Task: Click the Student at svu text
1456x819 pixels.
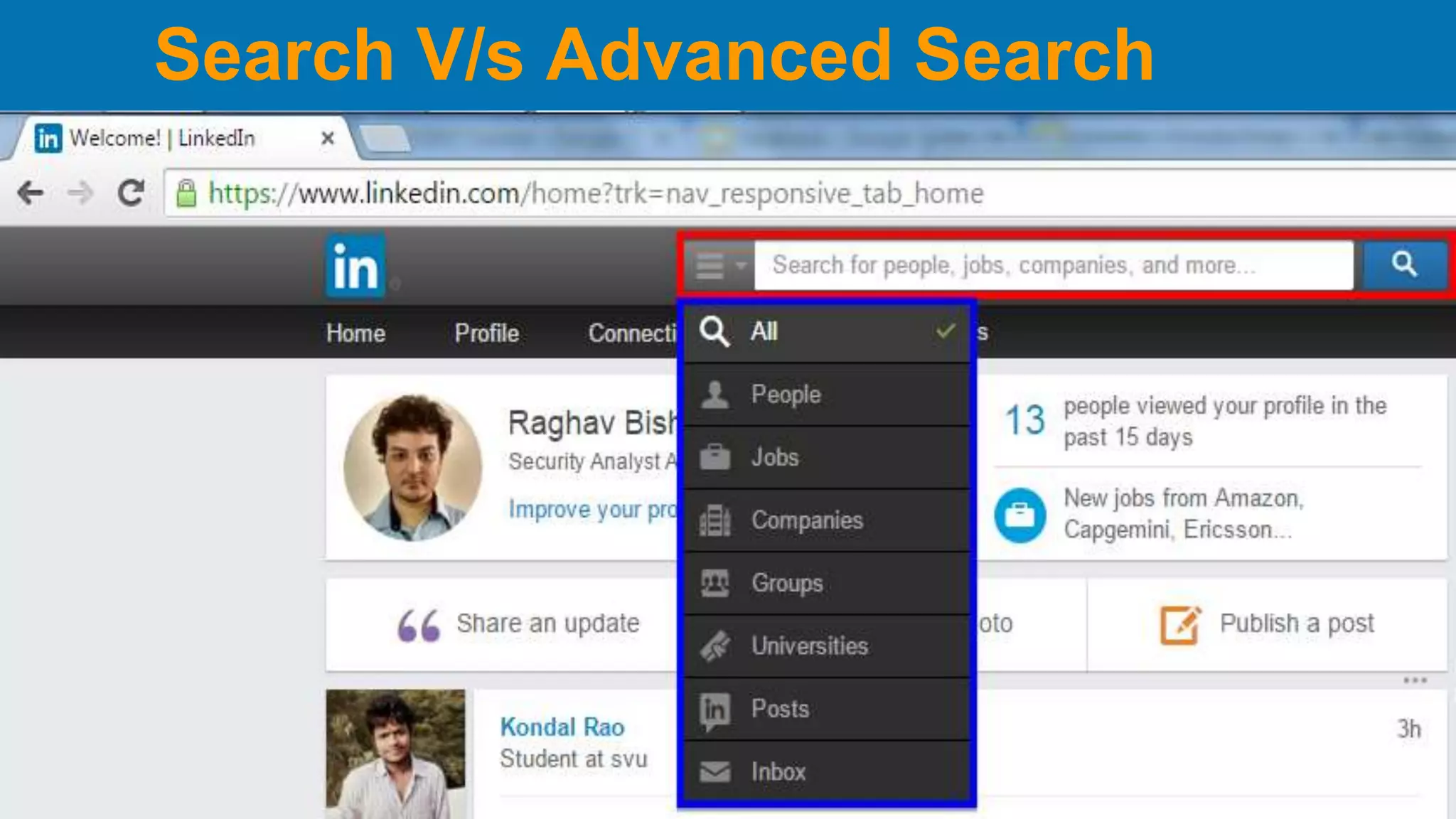Action: (574, 759)
